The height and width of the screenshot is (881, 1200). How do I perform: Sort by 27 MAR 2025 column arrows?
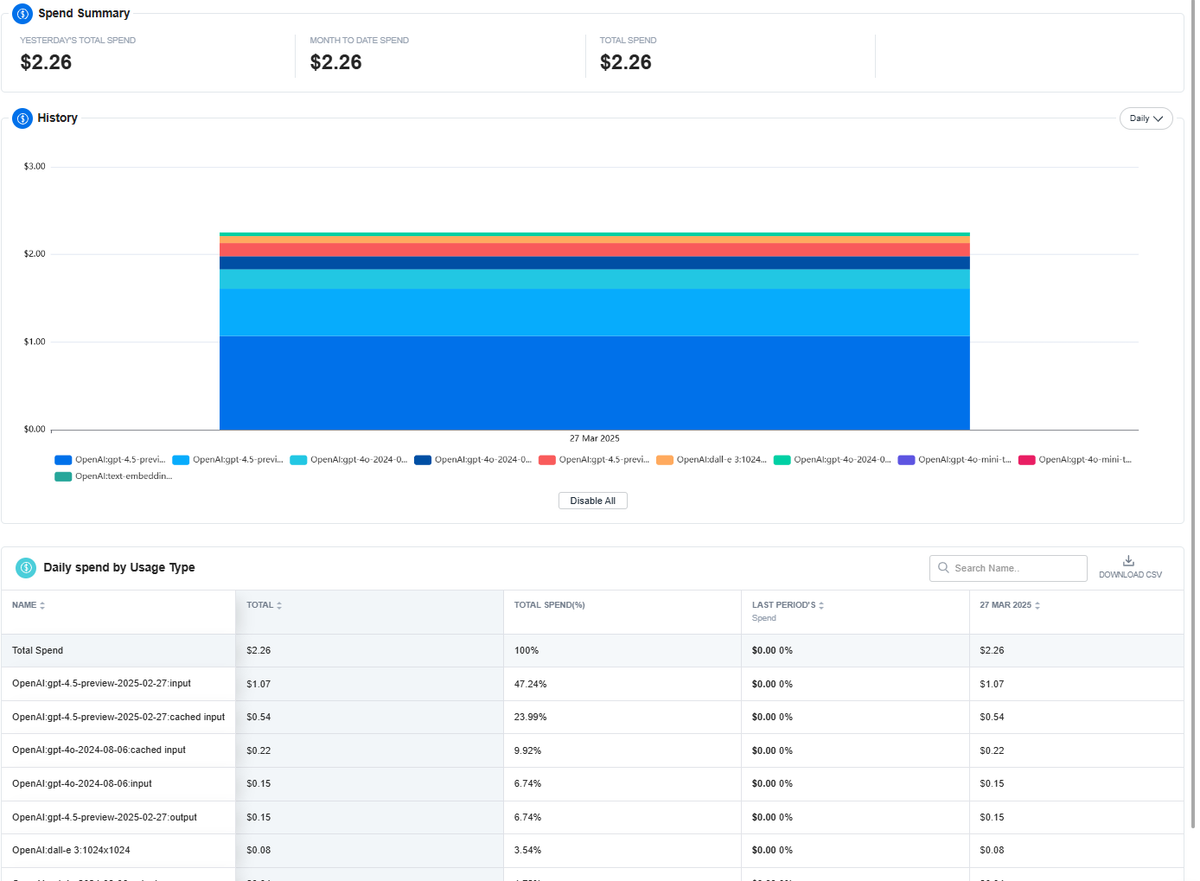point(1038,606)
